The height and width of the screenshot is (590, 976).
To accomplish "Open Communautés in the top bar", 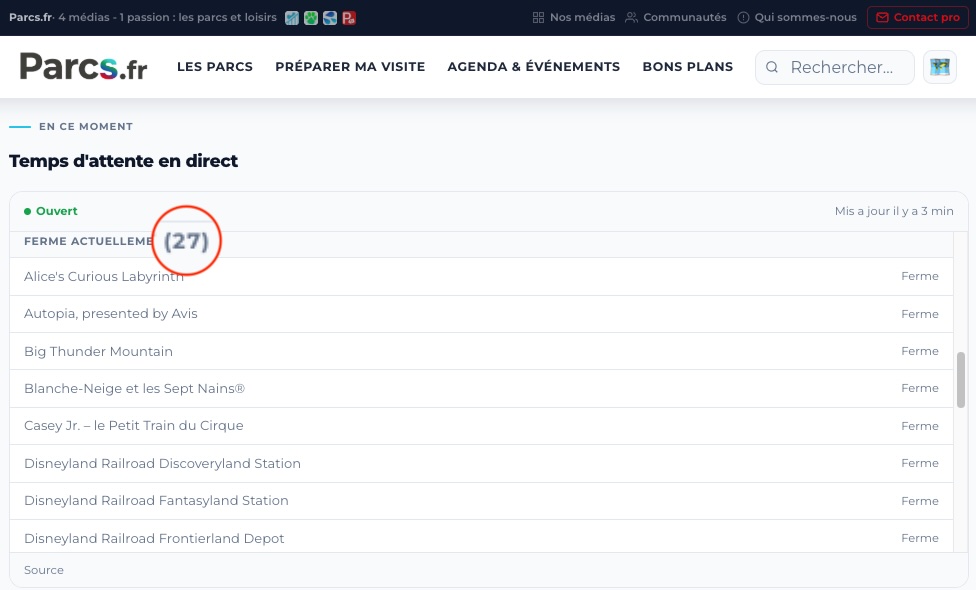I will tap(675, 17).
